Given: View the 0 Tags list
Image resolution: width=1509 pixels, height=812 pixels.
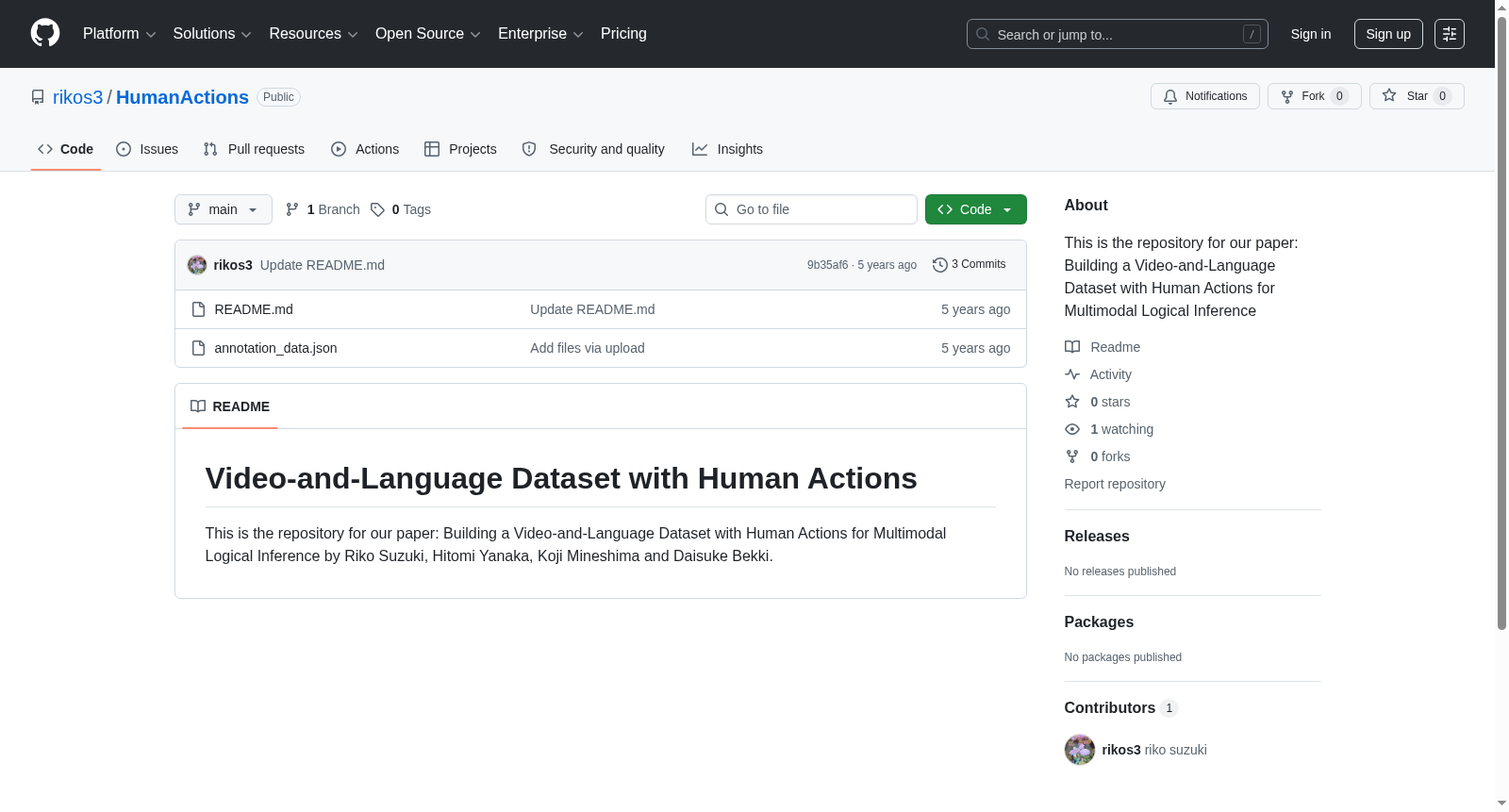Looking at the screenshot, I should [401, 209].
